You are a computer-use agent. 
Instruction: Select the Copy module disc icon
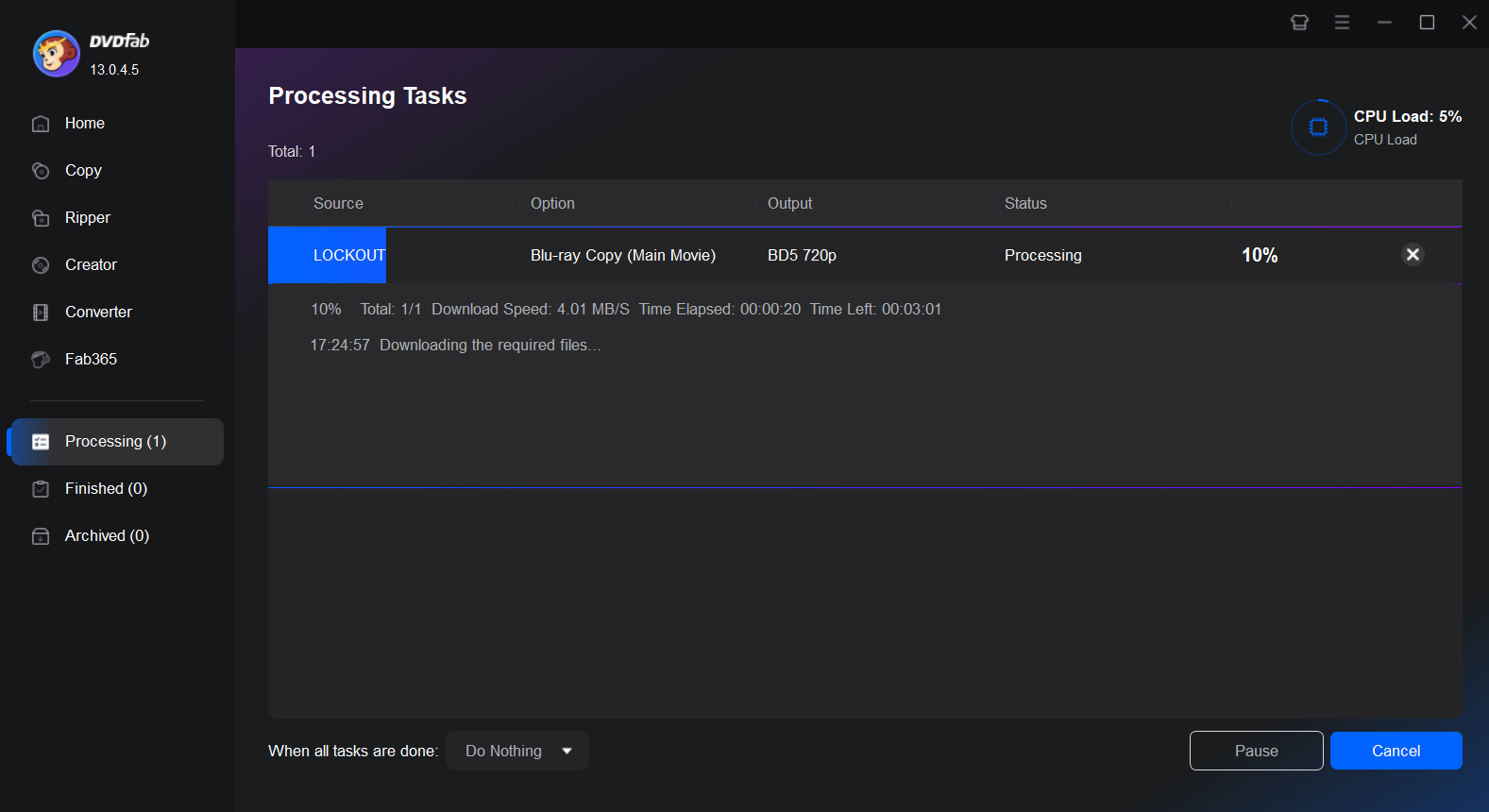point(41,171)
